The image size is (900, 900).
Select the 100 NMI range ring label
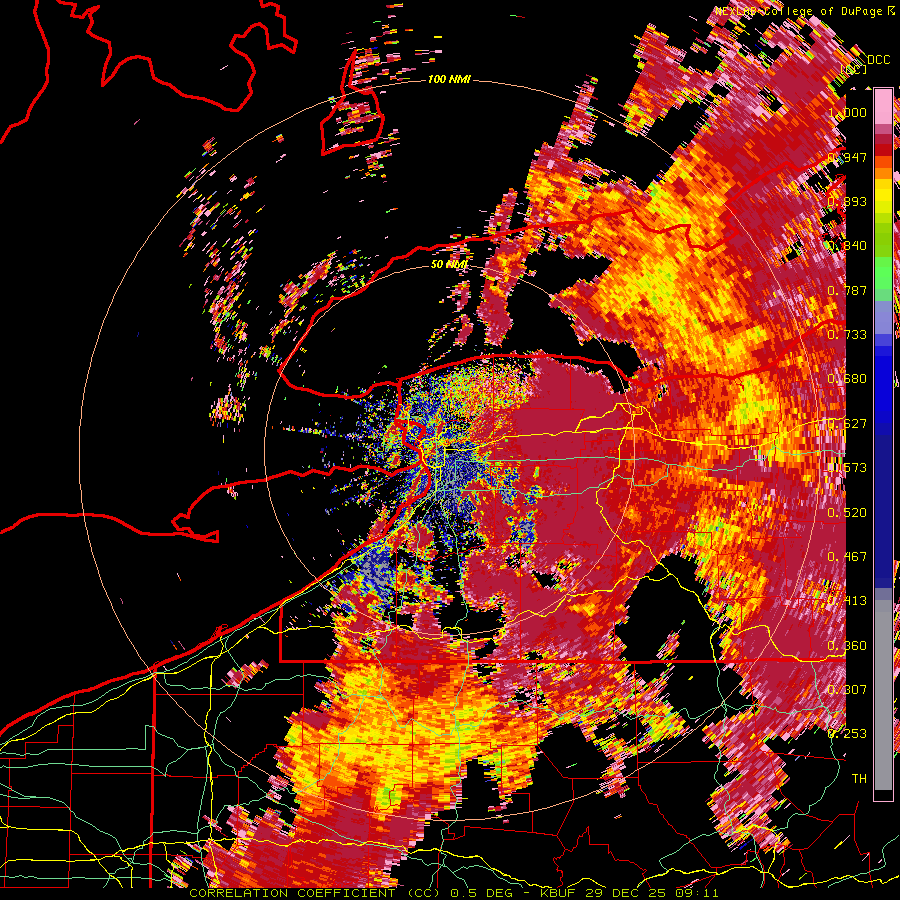pos(449,79)
